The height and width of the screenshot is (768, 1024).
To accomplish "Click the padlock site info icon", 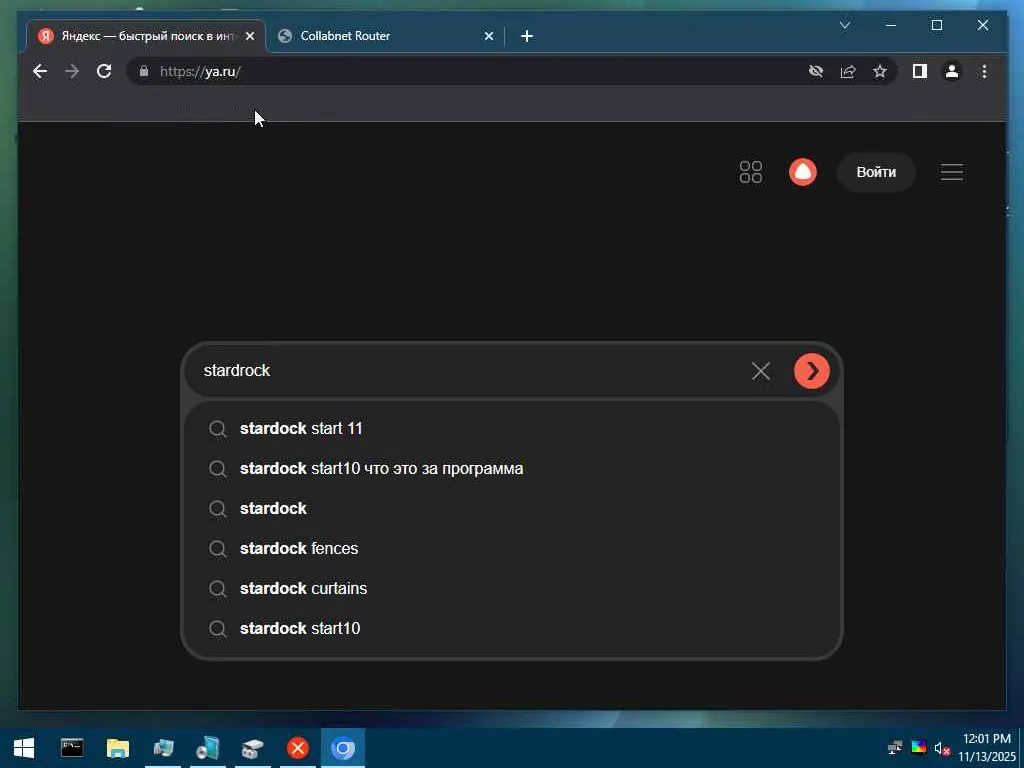I will click(x=144, y=71).
